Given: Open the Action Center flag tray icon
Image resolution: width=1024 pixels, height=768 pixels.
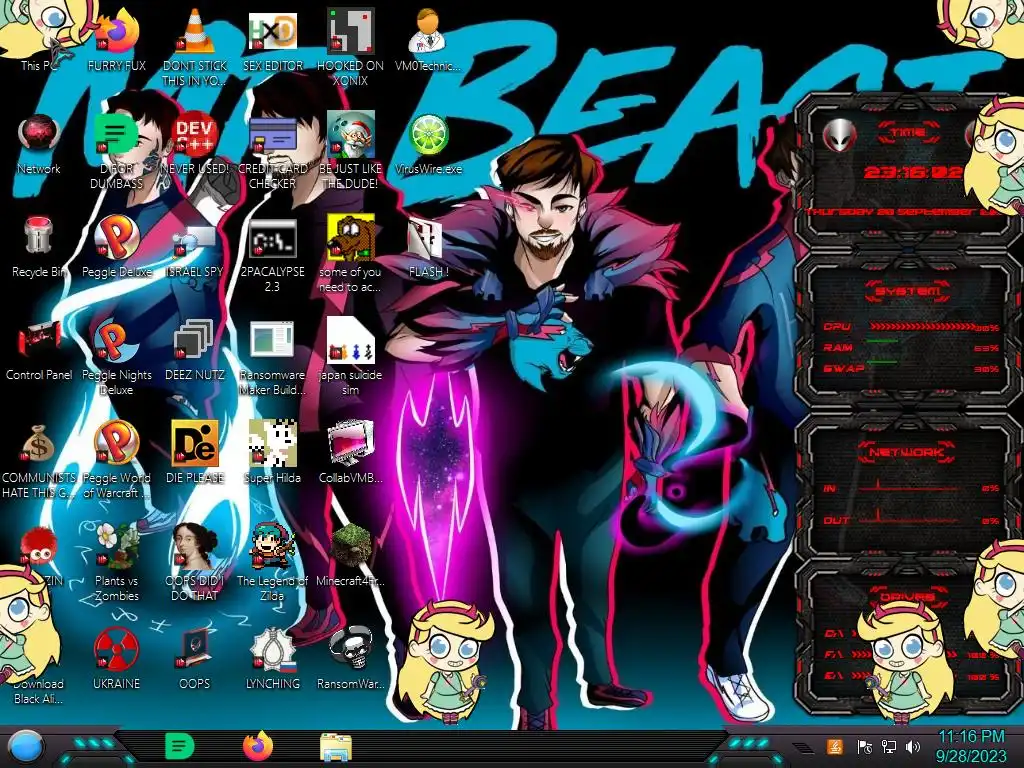Looking at the screenshot, I should coord(864,746).
